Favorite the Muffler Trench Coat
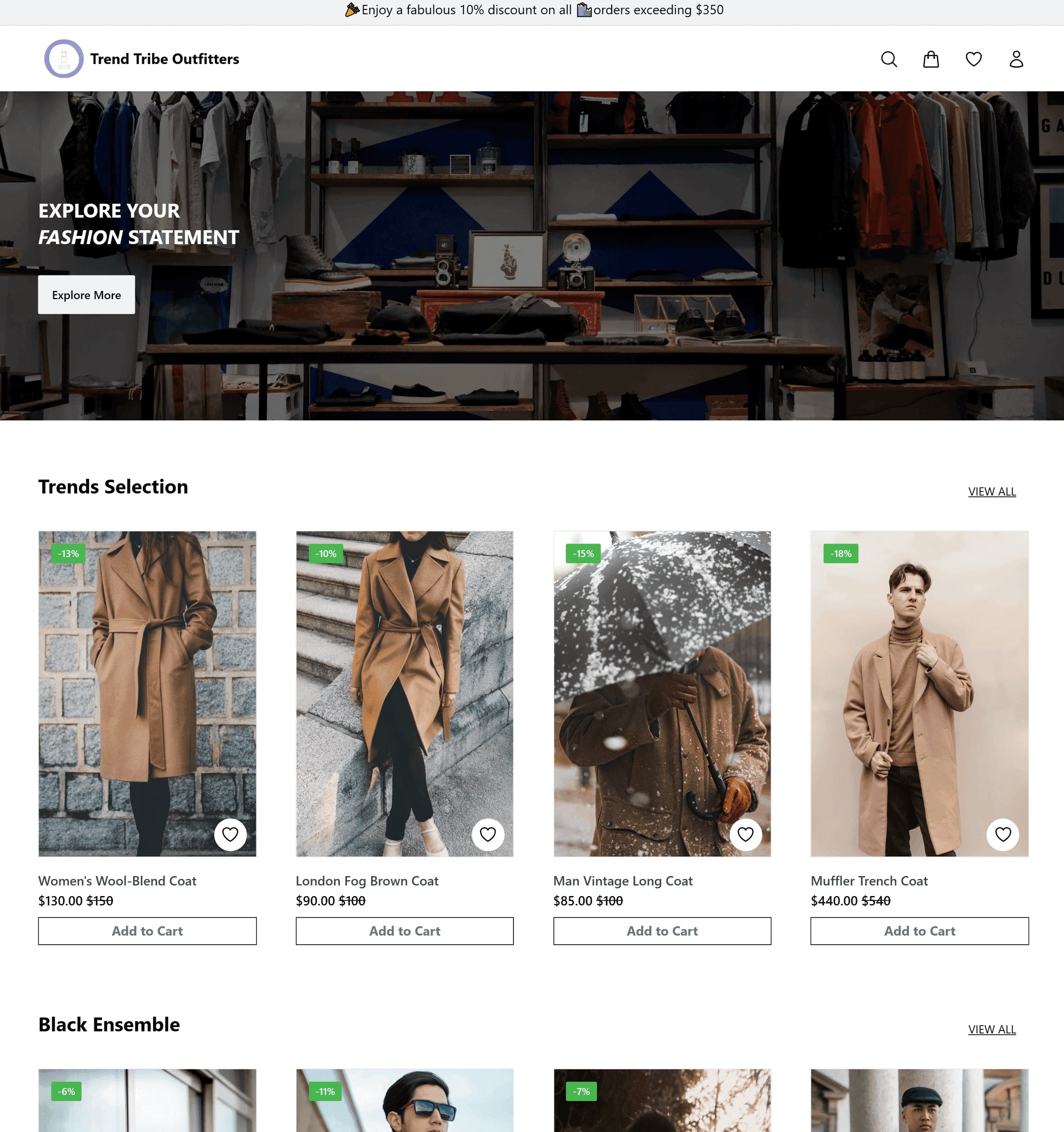1064x1132 pixels. (x=1002, y=834)
